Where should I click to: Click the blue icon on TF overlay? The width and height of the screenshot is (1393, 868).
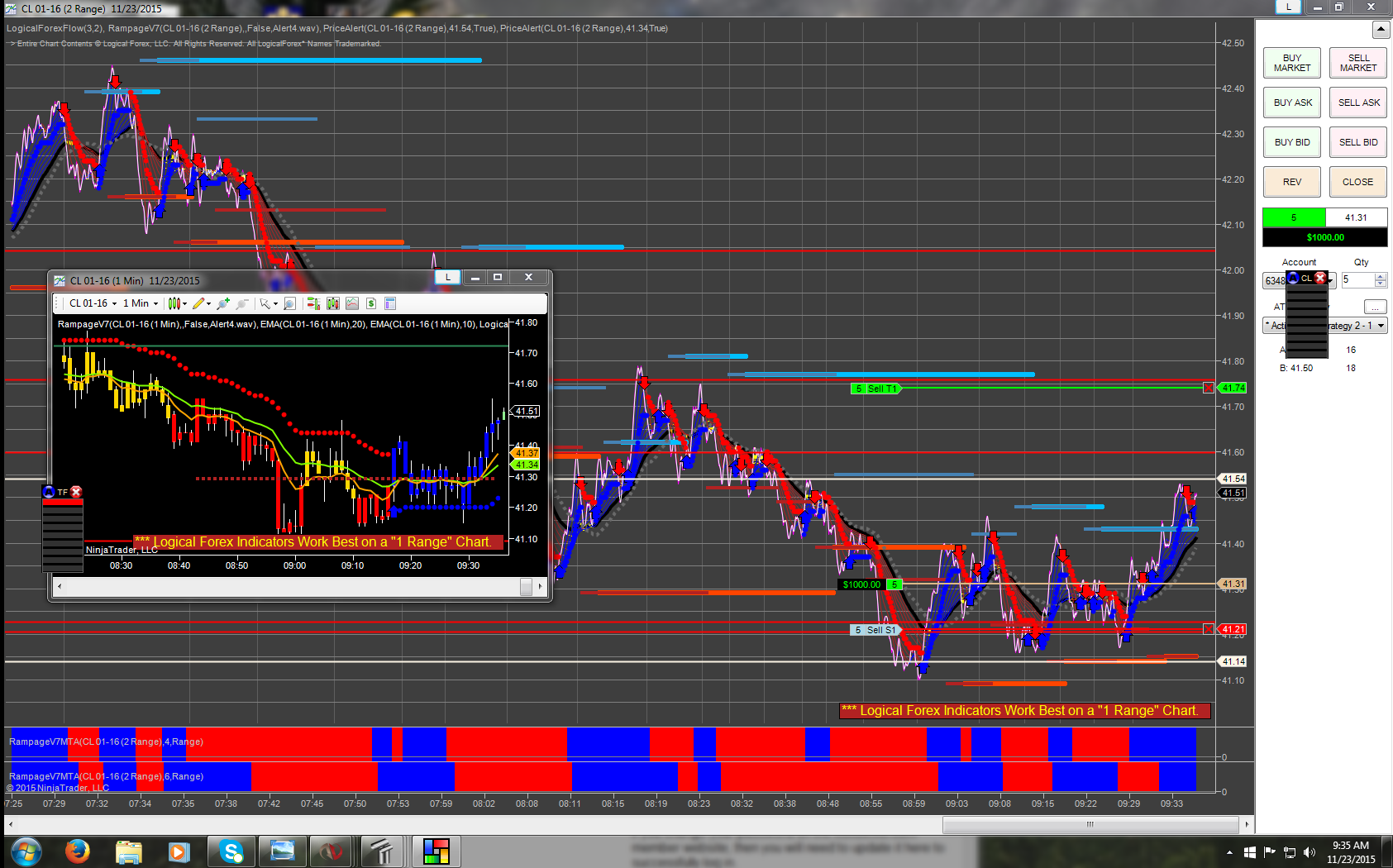coord(49,492)
